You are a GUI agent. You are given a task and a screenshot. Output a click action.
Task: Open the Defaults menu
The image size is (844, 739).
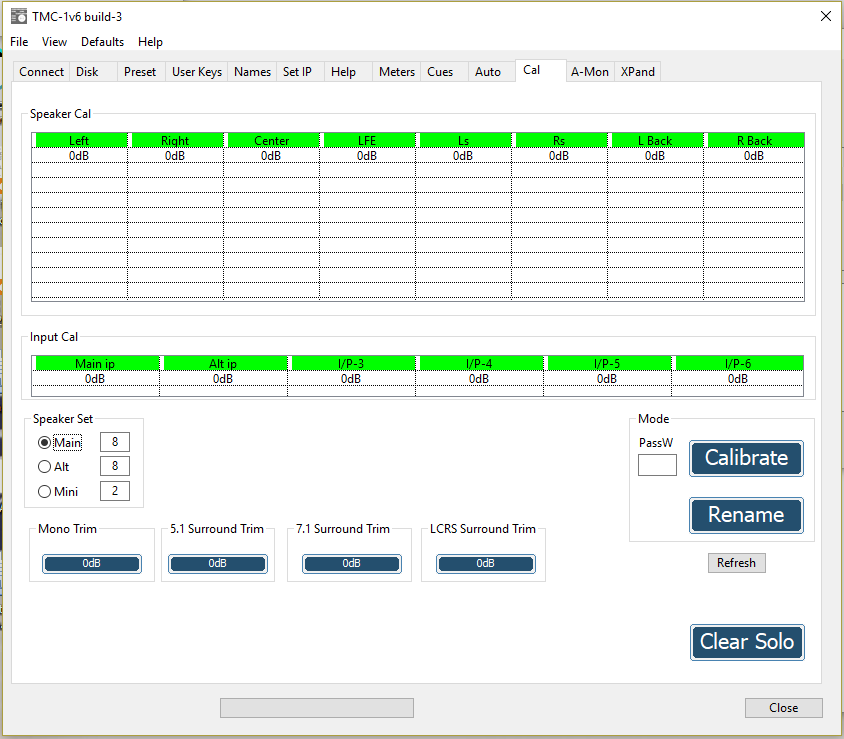(x=102, y=42)
